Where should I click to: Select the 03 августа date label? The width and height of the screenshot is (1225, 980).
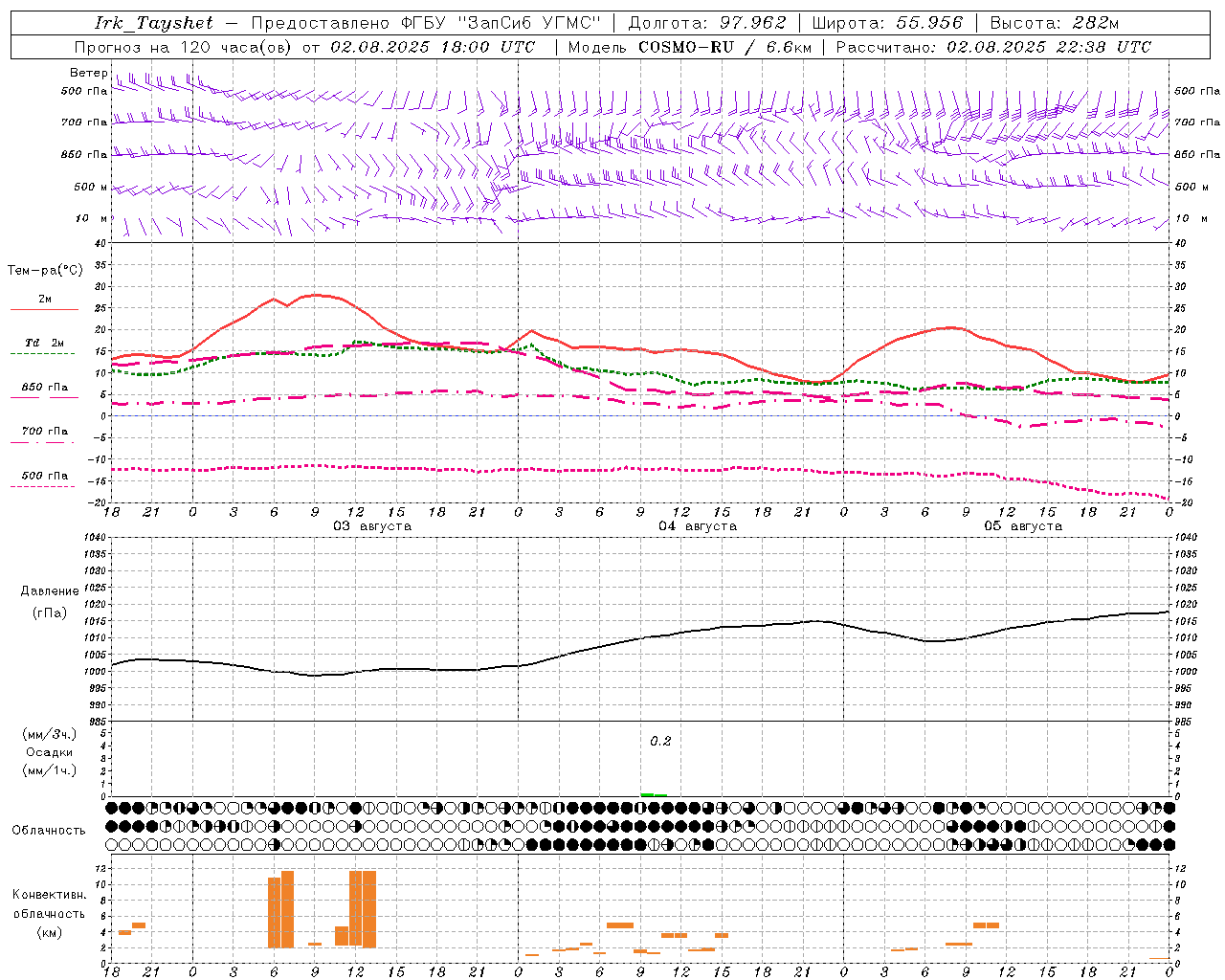[x=372, y=526]
